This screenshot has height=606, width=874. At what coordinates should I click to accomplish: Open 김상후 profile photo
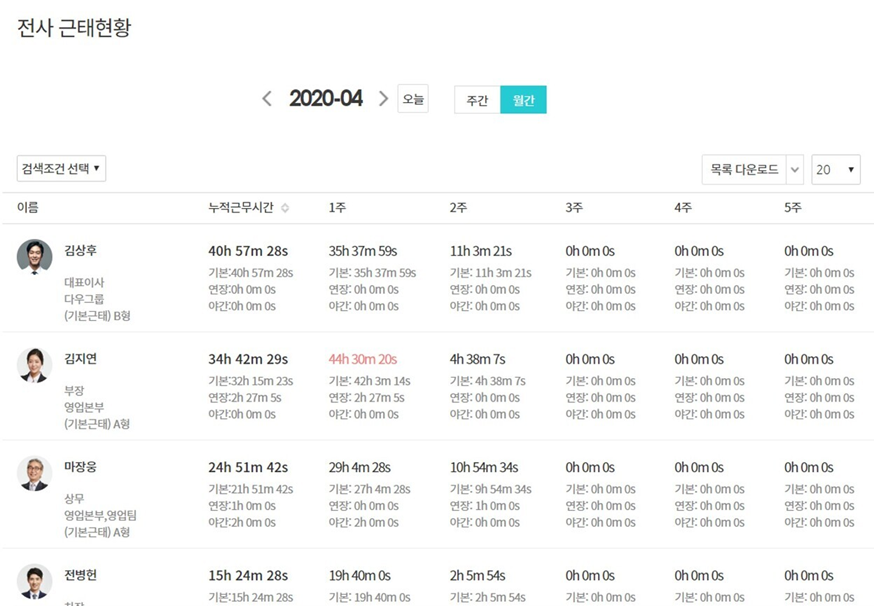click(x=35, y=256)
